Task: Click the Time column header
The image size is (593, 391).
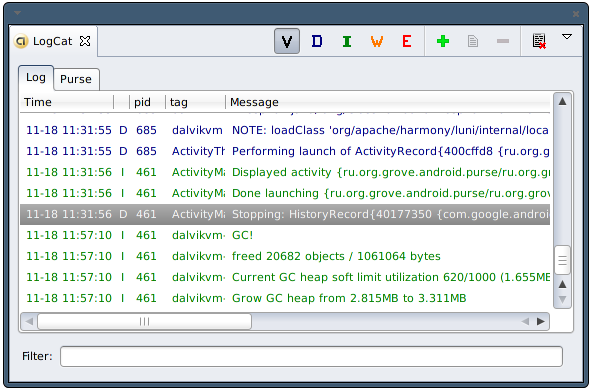Action: pyautogui.click(x=67, y=102)
